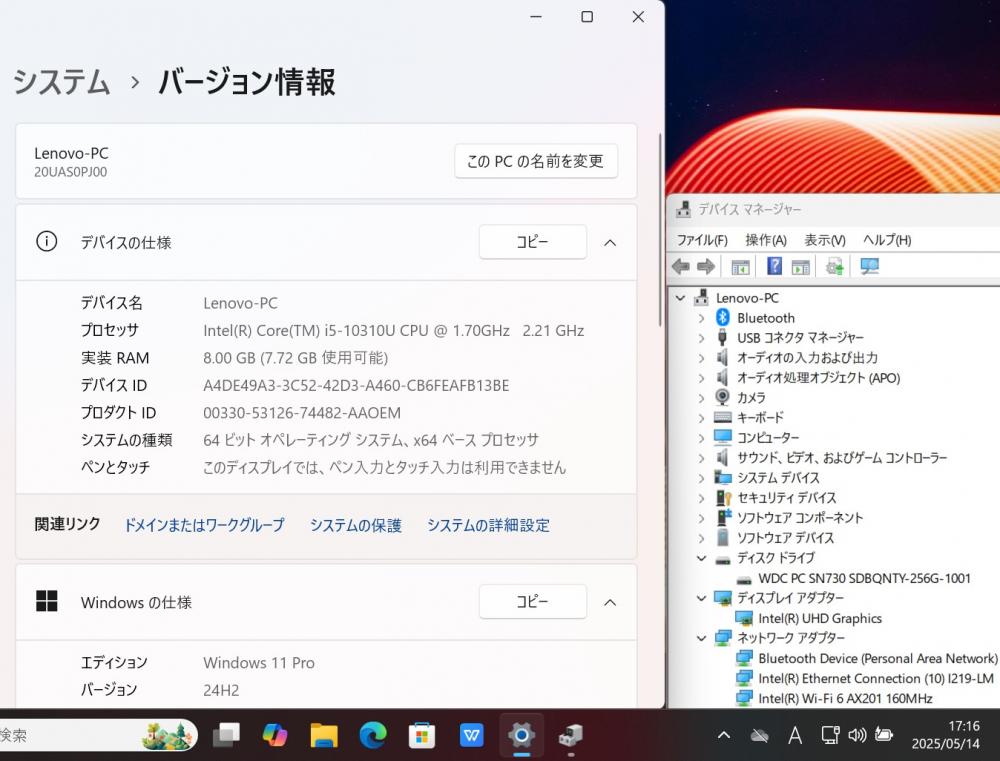Open Microsoft Store from the taskbar
The height and width of the screenshot is (761, 1000).
point(422,735)
